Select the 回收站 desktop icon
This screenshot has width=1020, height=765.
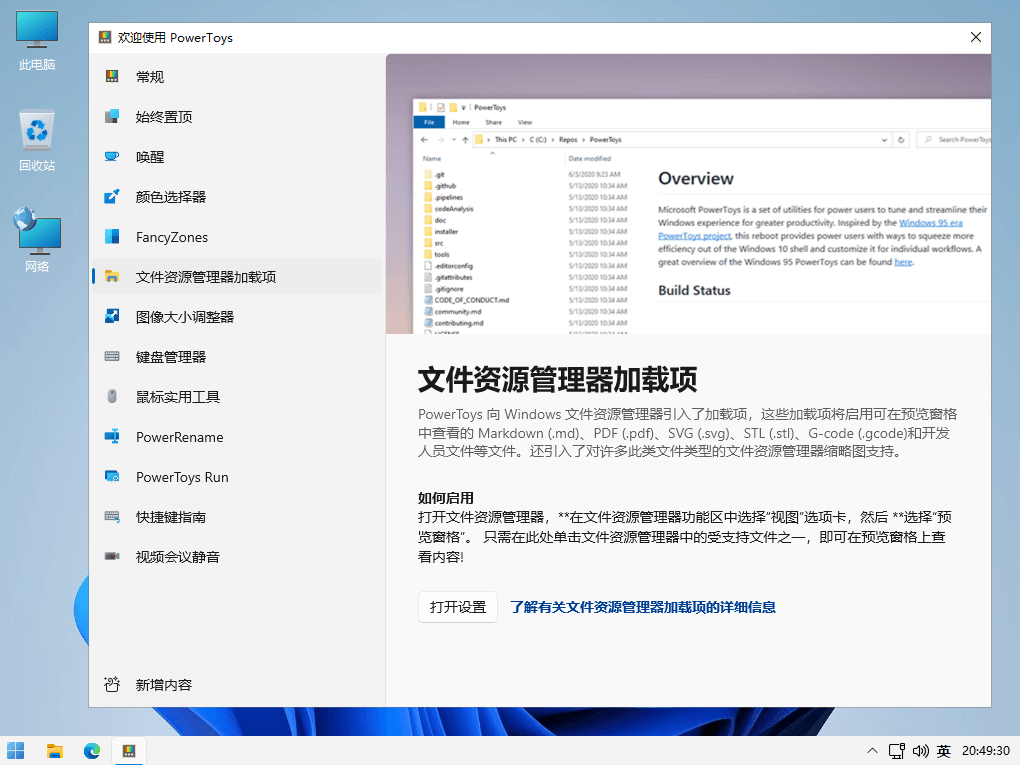pos(37,141)
